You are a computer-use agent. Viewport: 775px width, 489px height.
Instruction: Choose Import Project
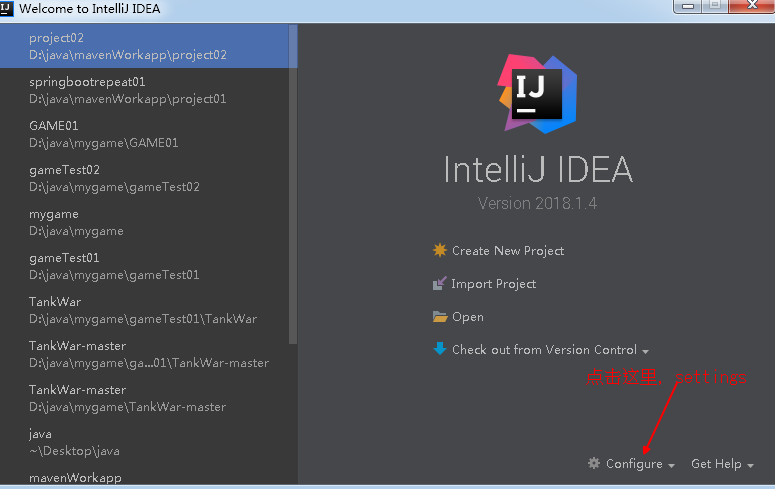tap(493, 284)
